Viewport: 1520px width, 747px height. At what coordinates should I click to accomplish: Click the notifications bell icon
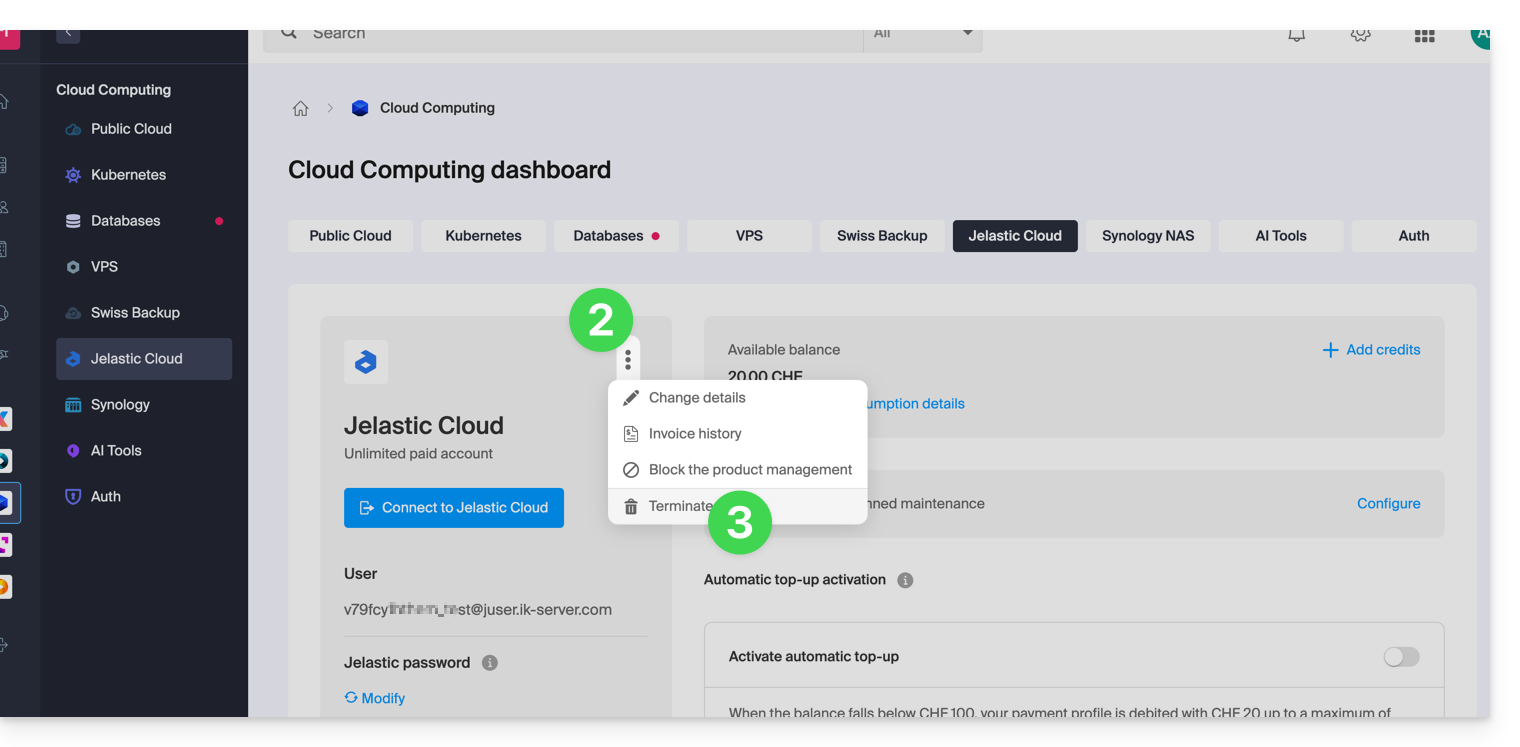(x=1296, y=35)
